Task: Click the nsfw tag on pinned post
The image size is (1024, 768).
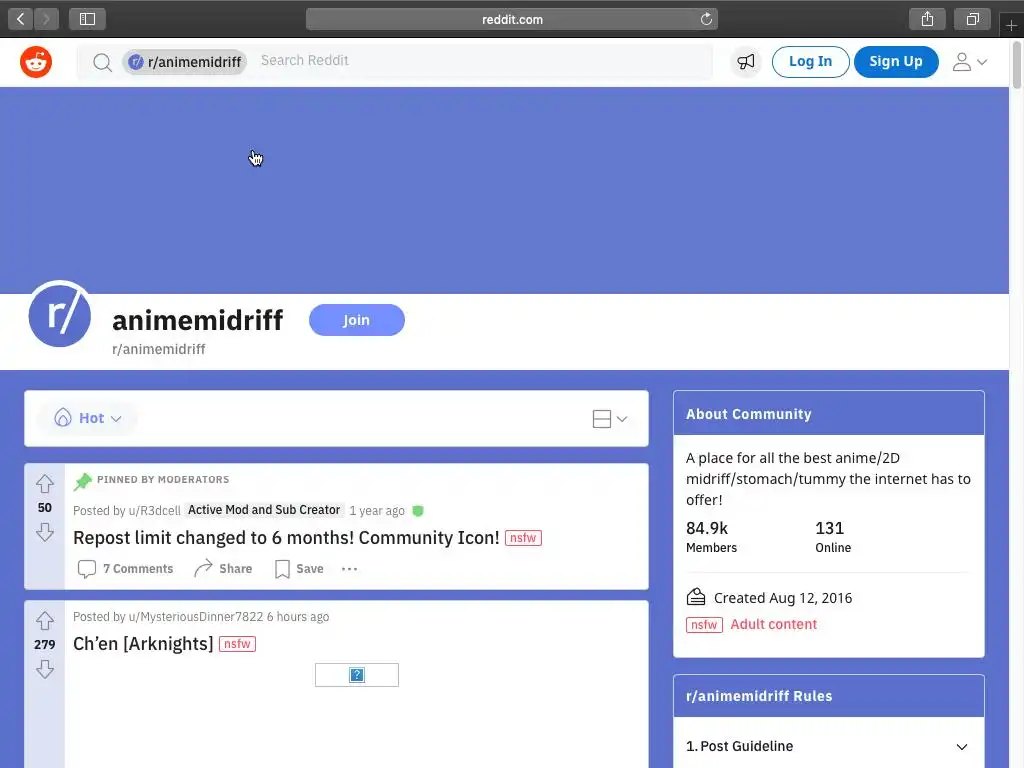Action: pyautogui.click(x=523, y=538)
